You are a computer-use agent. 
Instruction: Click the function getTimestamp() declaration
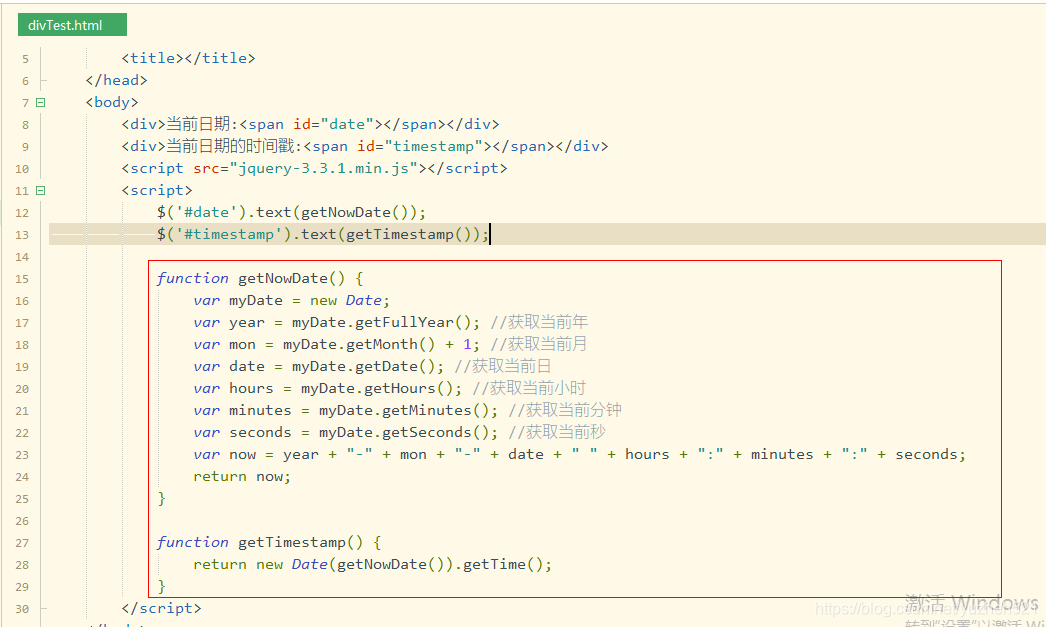269,542
